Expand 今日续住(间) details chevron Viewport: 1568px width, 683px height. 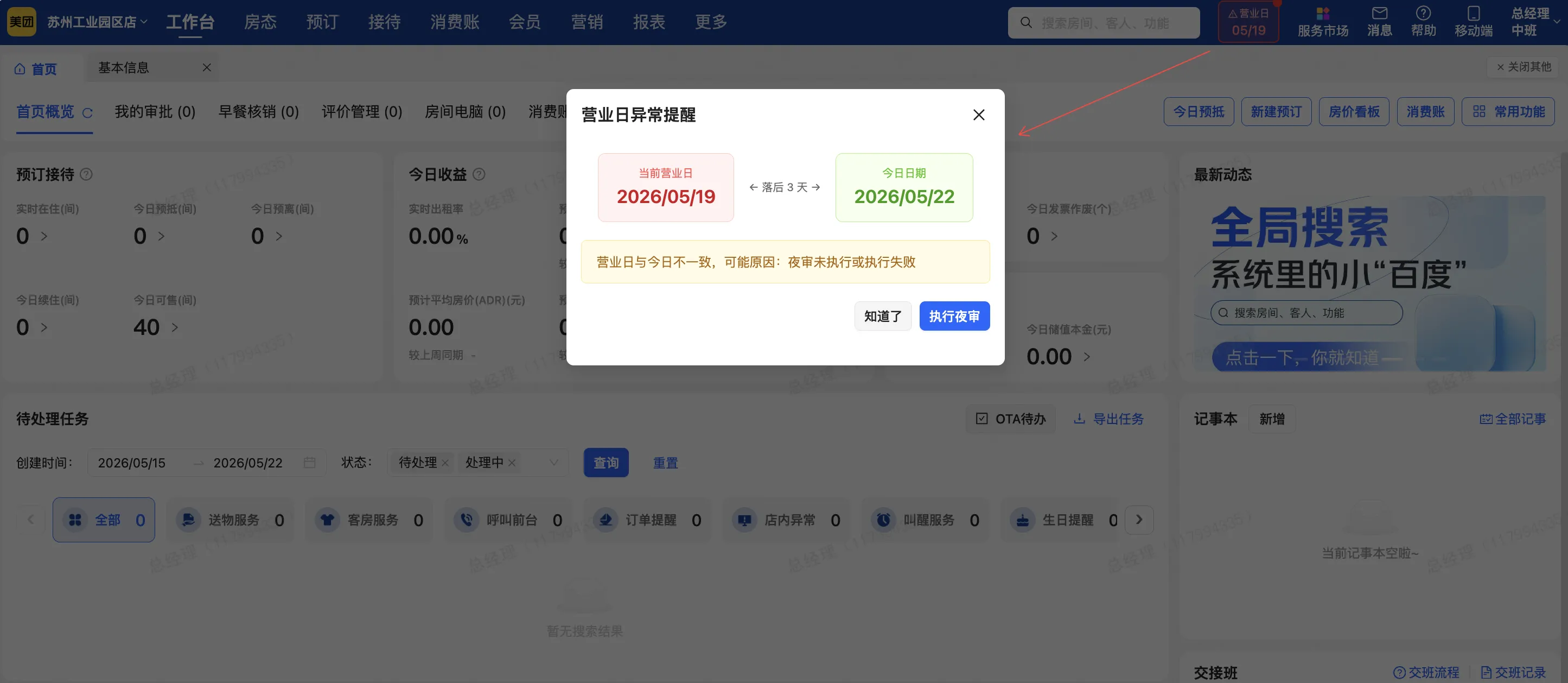[44, 328]
